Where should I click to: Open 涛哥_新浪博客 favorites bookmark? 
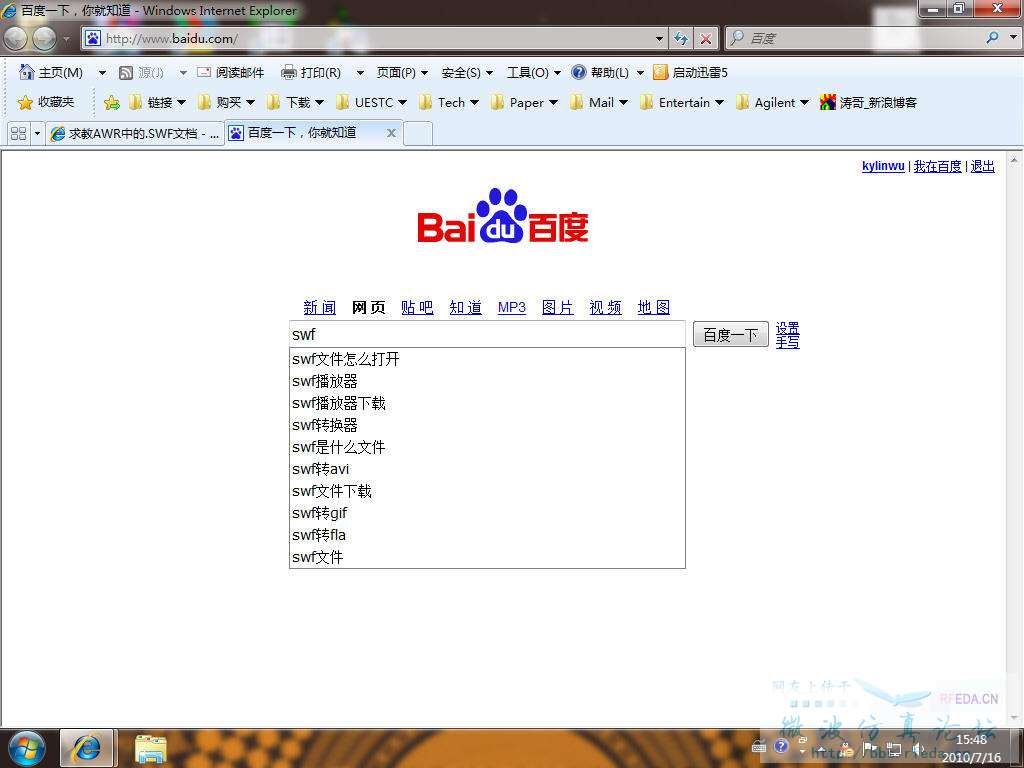tap(869, 103)
